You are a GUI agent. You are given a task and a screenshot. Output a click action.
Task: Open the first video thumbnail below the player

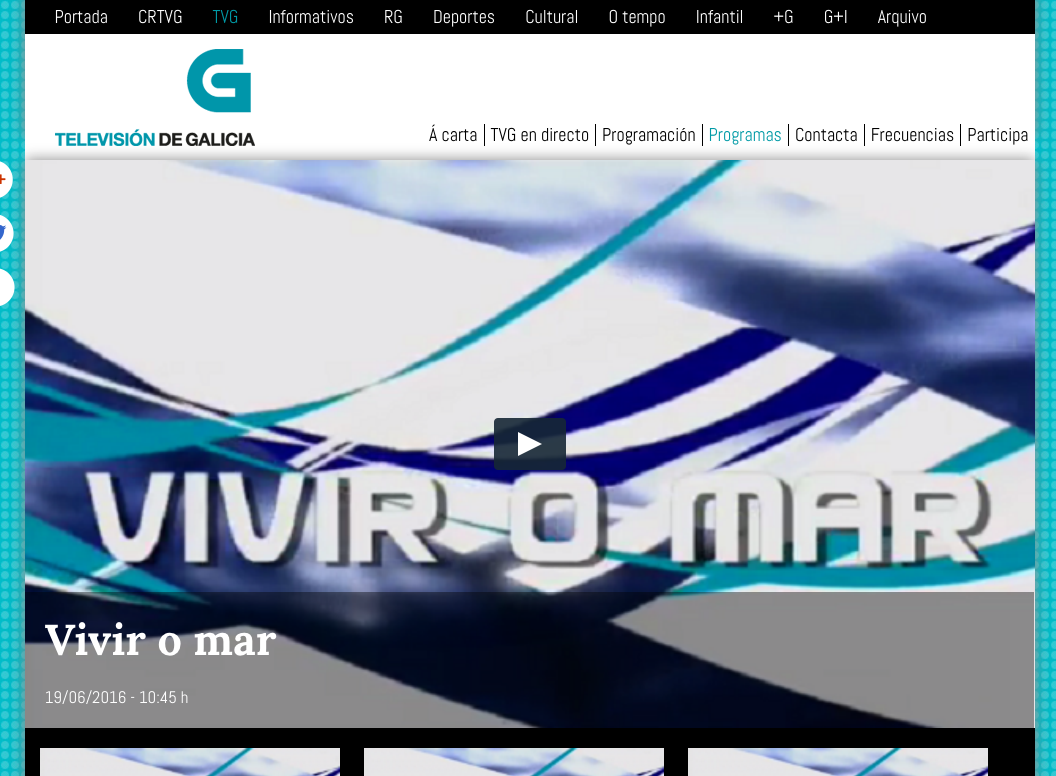(x=190, y=762)
